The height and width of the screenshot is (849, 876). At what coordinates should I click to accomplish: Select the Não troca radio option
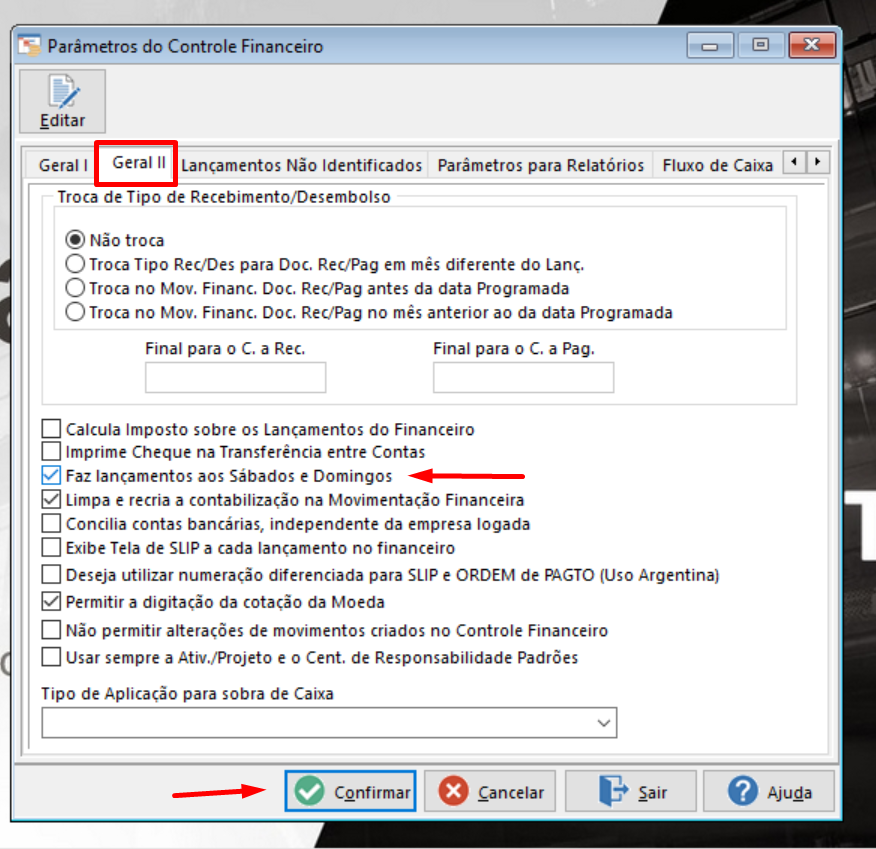tap(75, 240)
